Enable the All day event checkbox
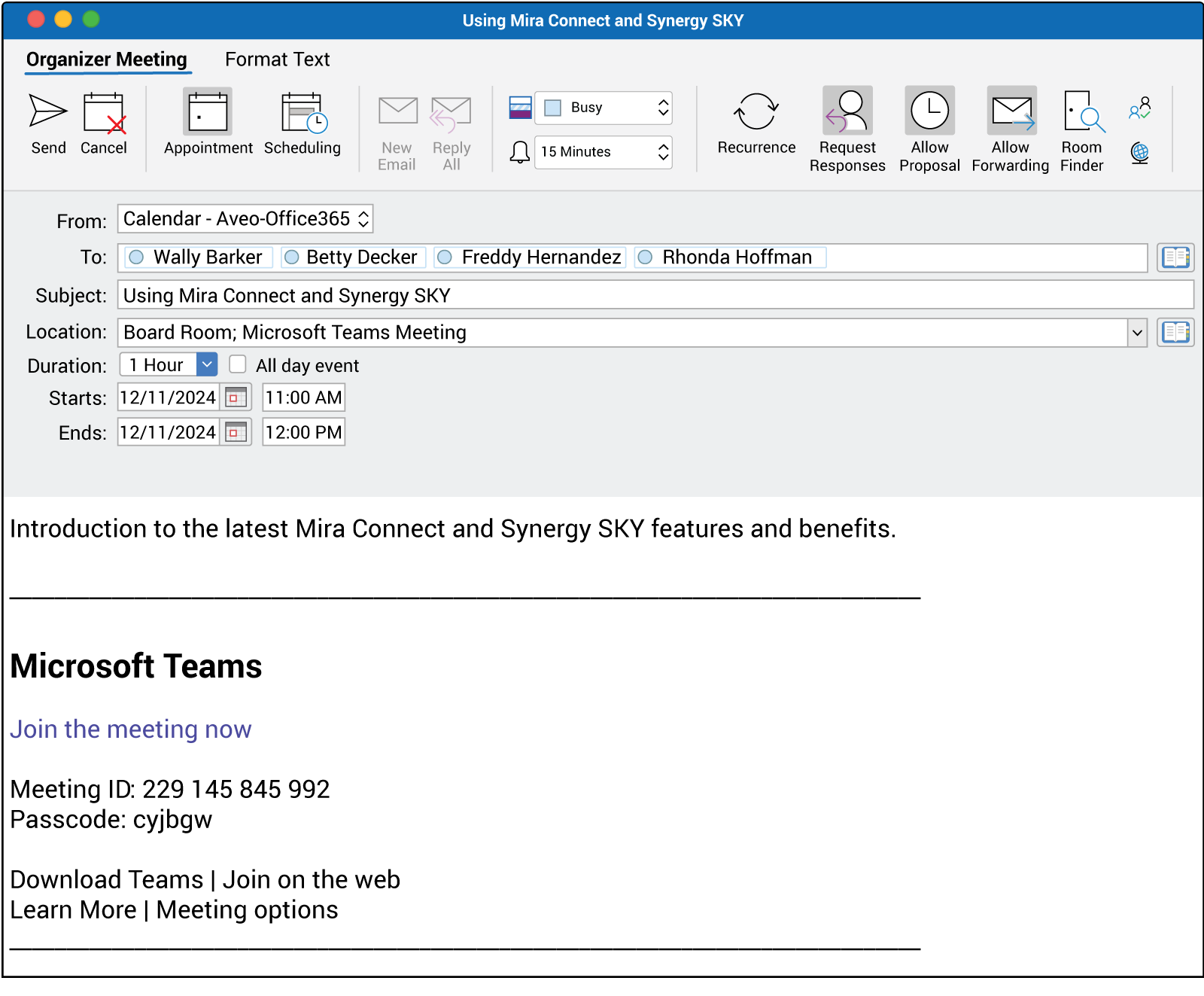This screenshot has height=996, width=1204. 238,365
